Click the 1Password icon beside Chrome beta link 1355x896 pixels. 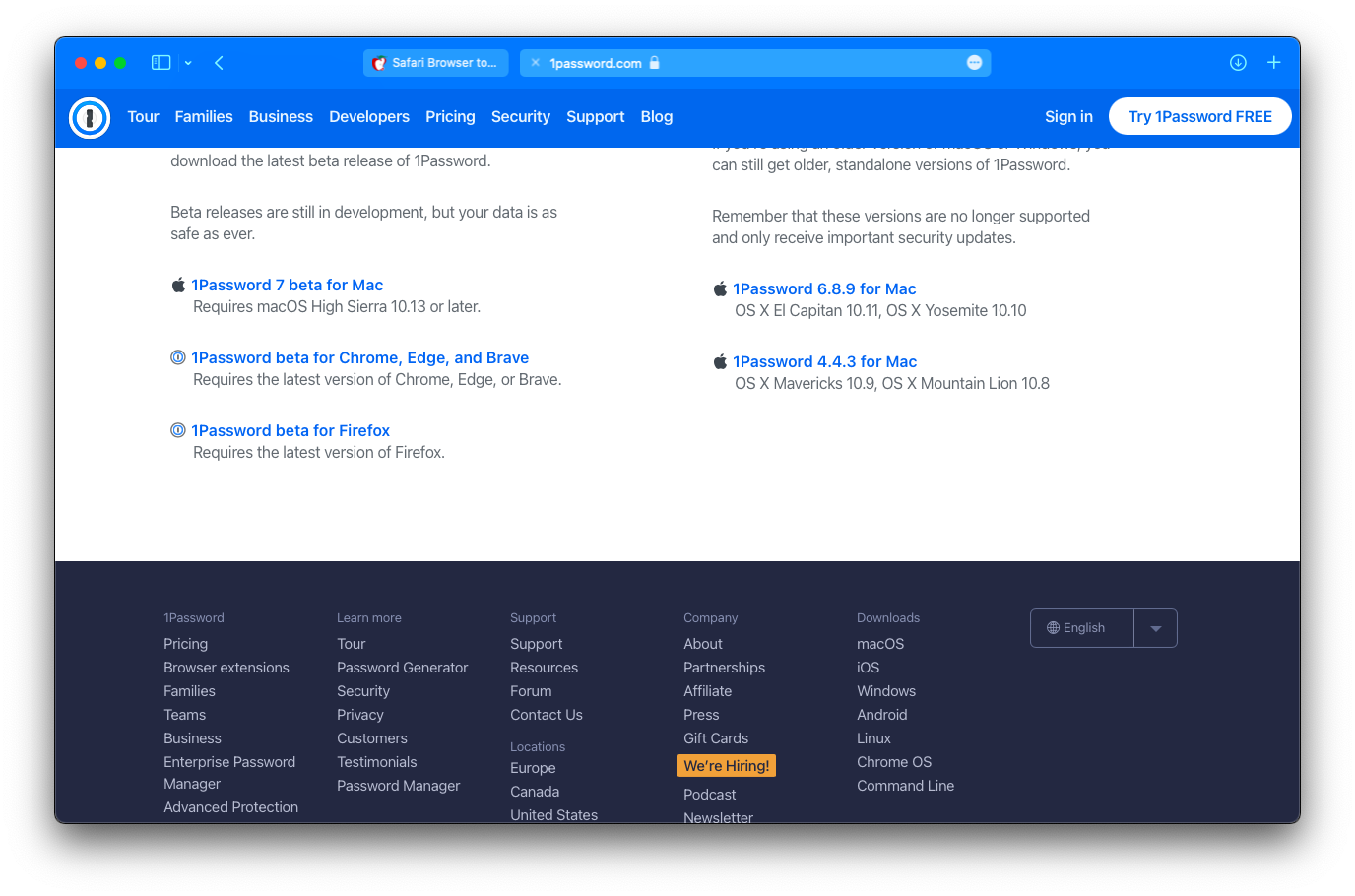(178, 358)
